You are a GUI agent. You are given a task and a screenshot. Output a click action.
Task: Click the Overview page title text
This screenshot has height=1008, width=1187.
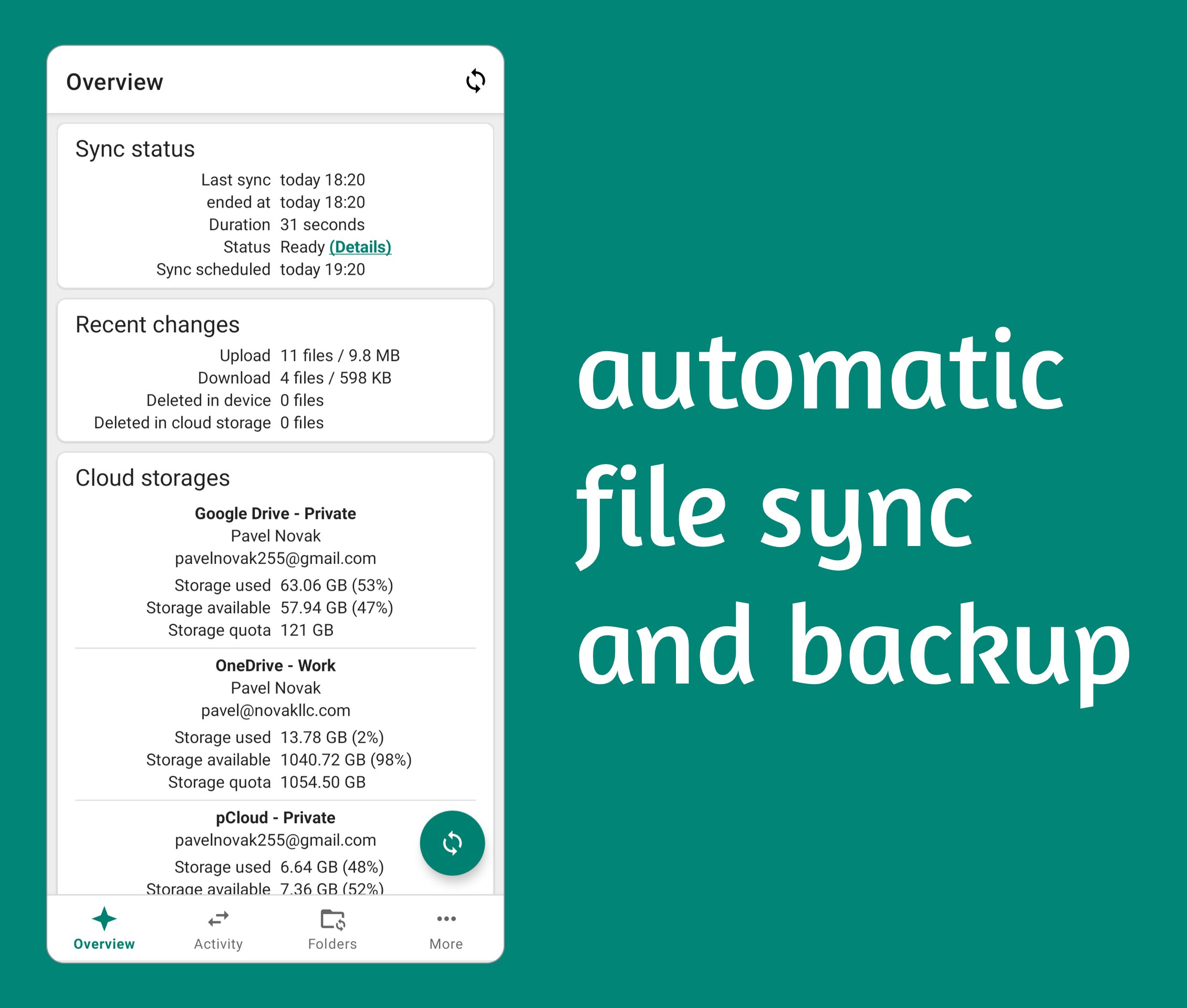[114, 82]
